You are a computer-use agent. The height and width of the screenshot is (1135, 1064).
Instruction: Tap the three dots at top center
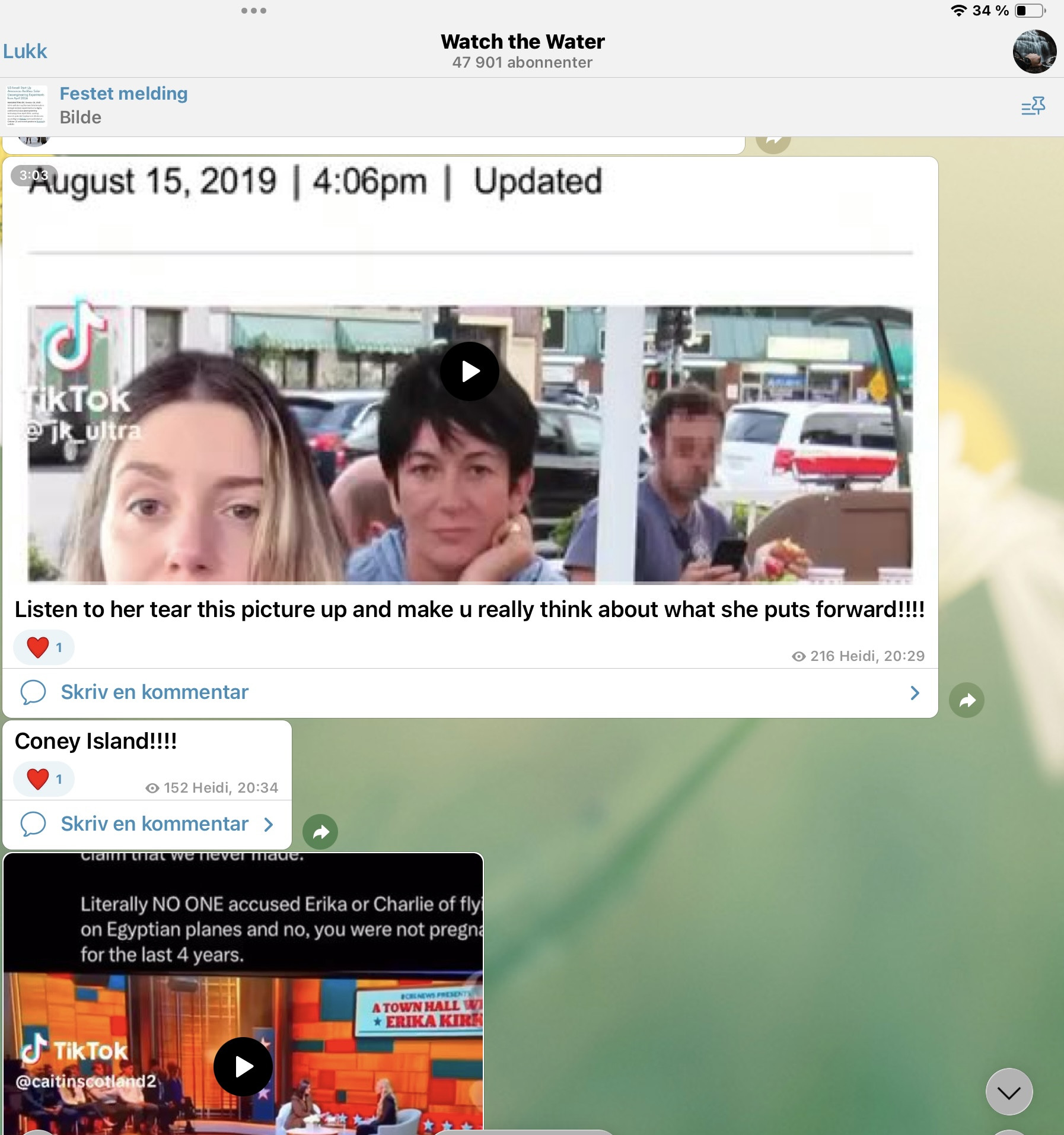[x=254, y=11]
